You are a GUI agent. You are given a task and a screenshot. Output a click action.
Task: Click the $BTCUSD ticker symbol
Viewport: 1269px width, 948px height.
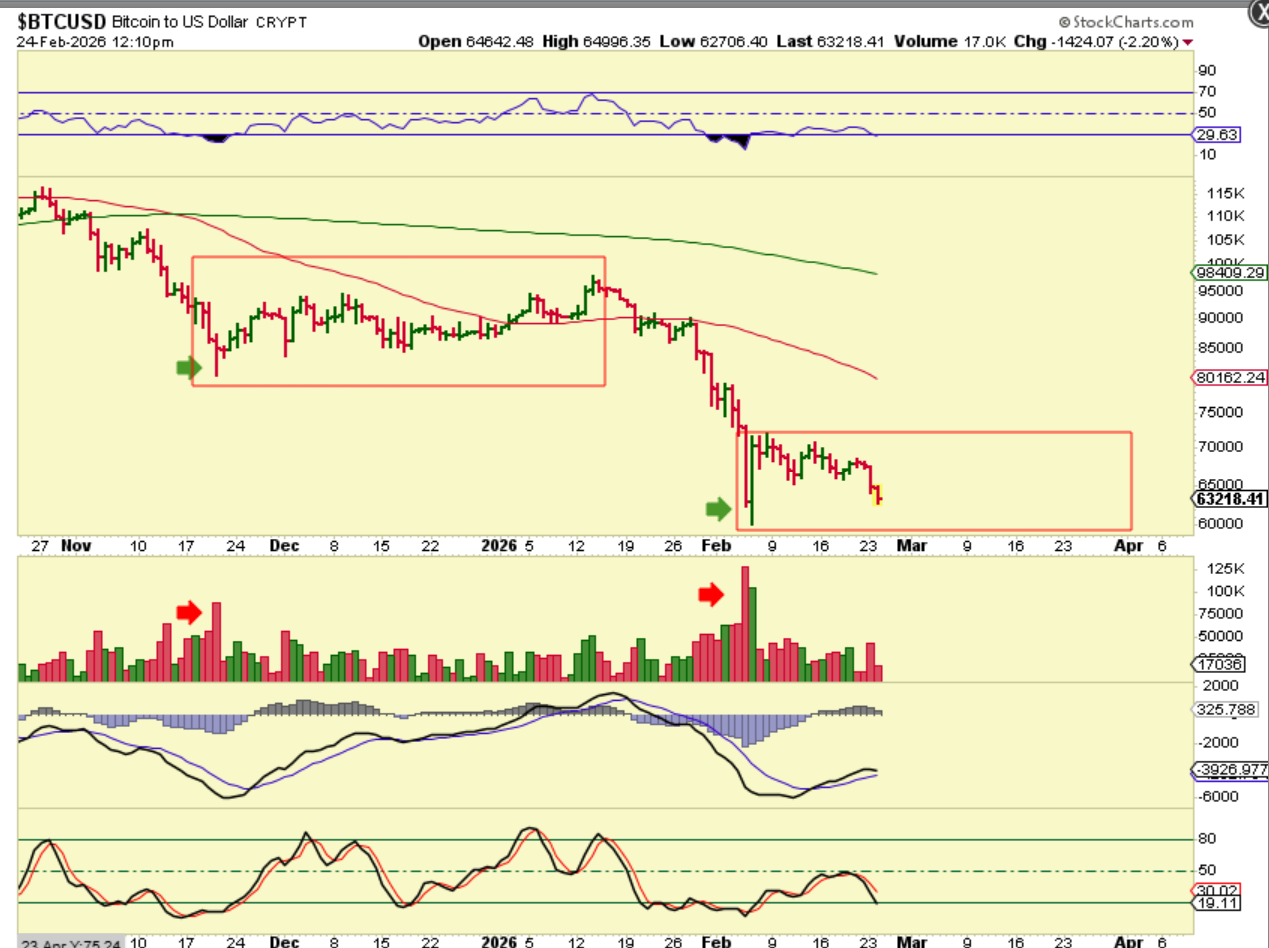(x=60, y=21)
